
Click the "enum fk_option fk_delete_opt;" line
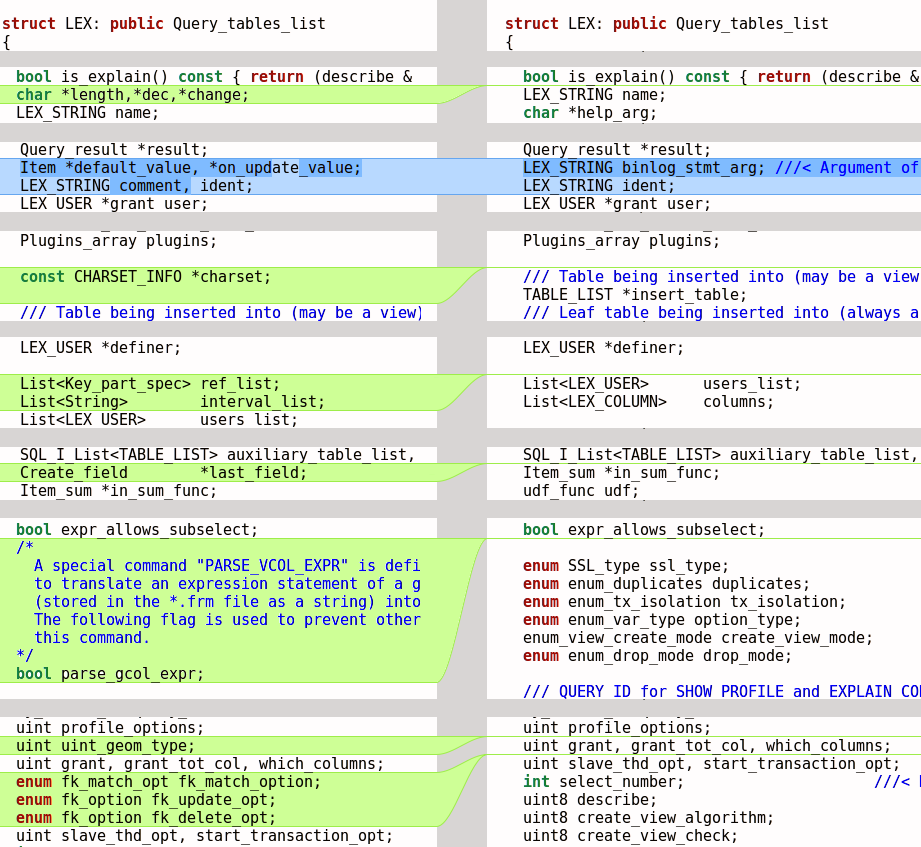[146, 818]
